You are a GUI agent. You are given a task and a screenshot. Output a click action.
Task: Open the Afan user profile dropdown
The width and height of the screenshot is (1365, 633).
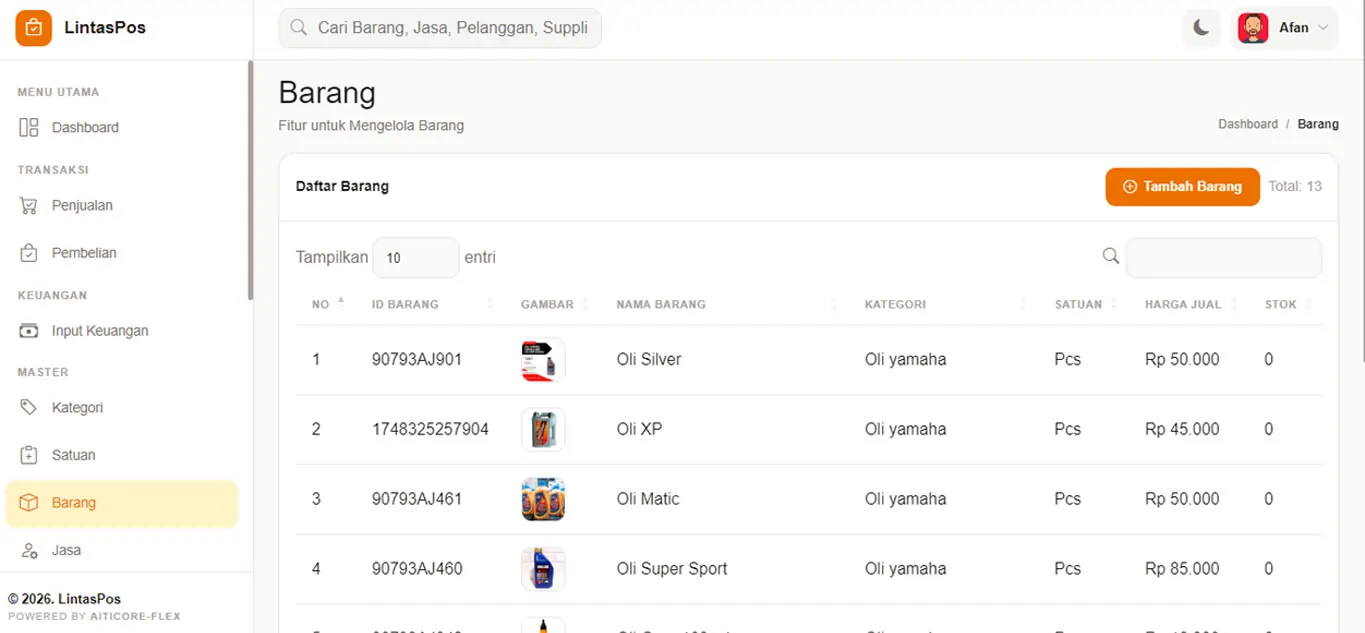click(1284, 28)
